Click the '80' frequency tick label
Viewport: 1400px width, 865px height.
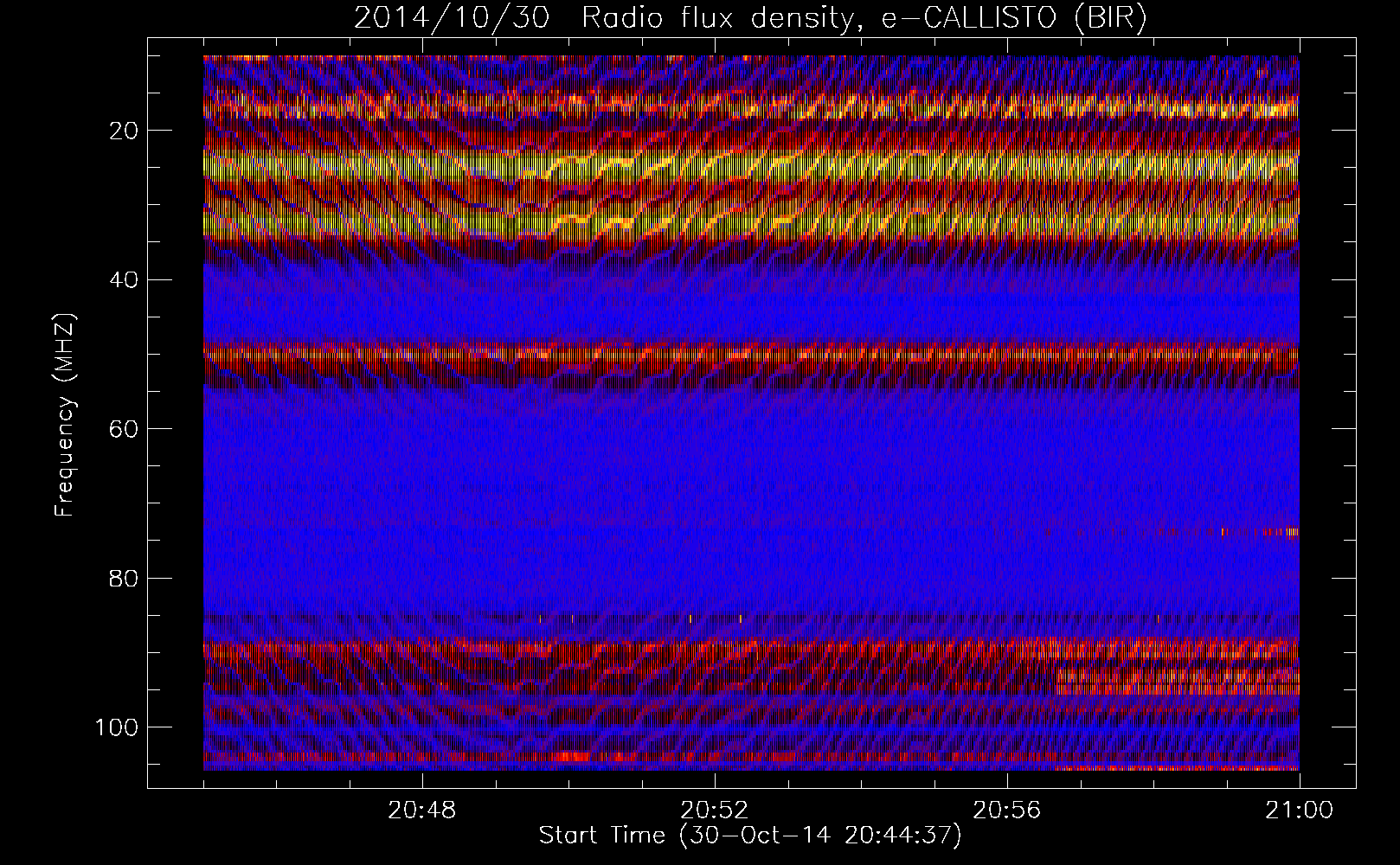124,578
